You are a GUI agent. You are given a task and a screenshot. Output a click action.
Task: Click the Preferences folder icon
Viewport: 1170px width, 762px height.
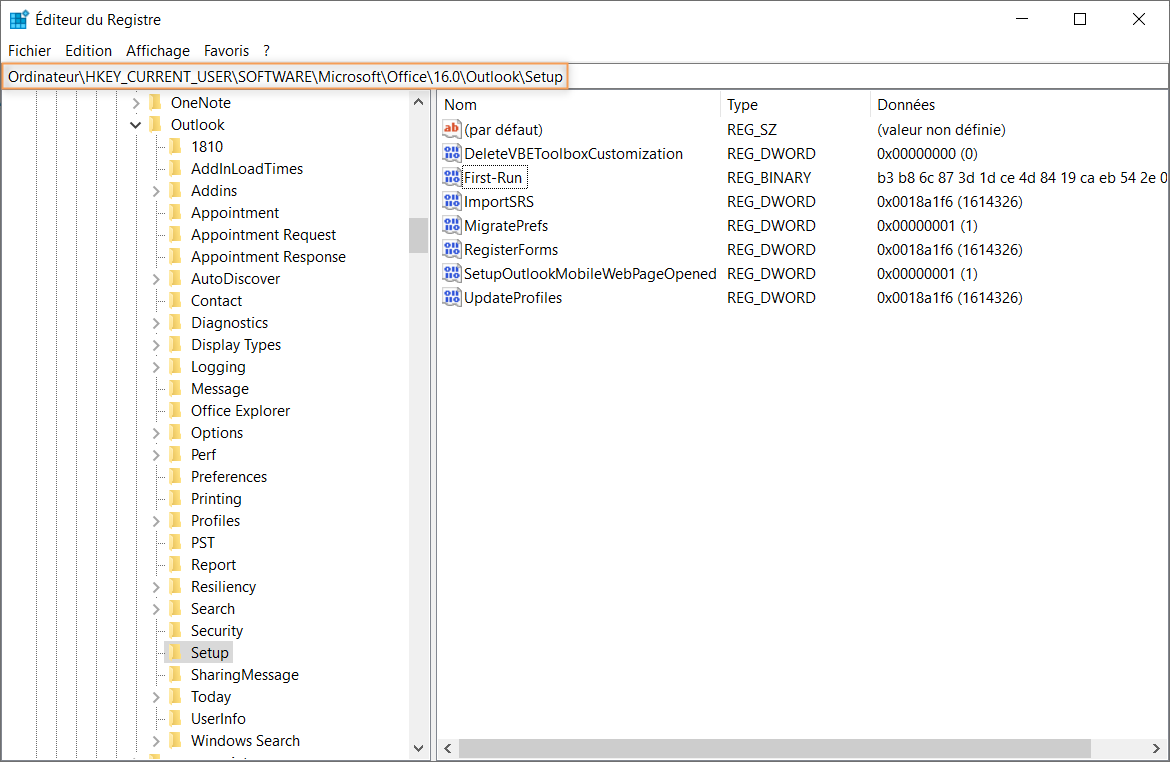[175, 476]
